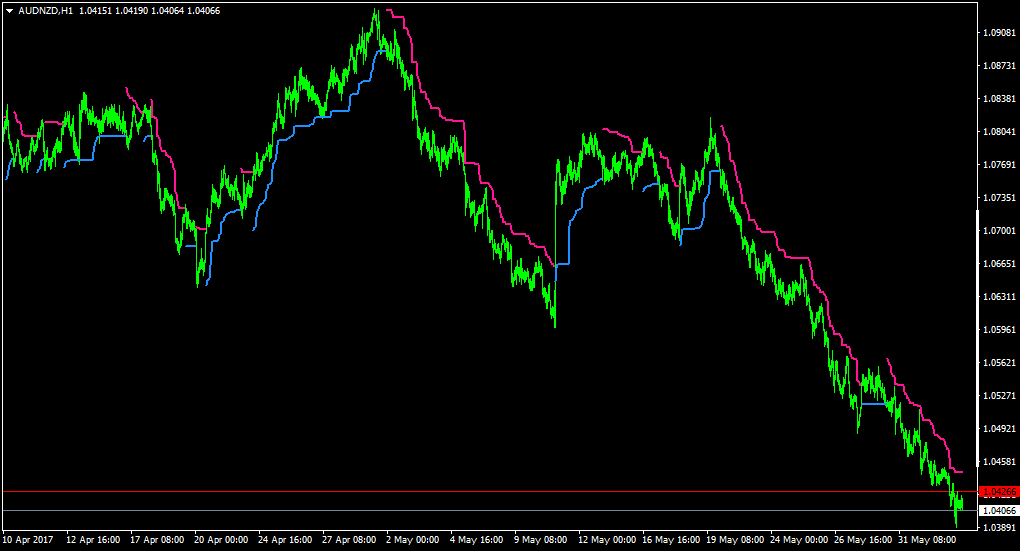Click the 1.03891 price at axis bottom

(1000, 528)
